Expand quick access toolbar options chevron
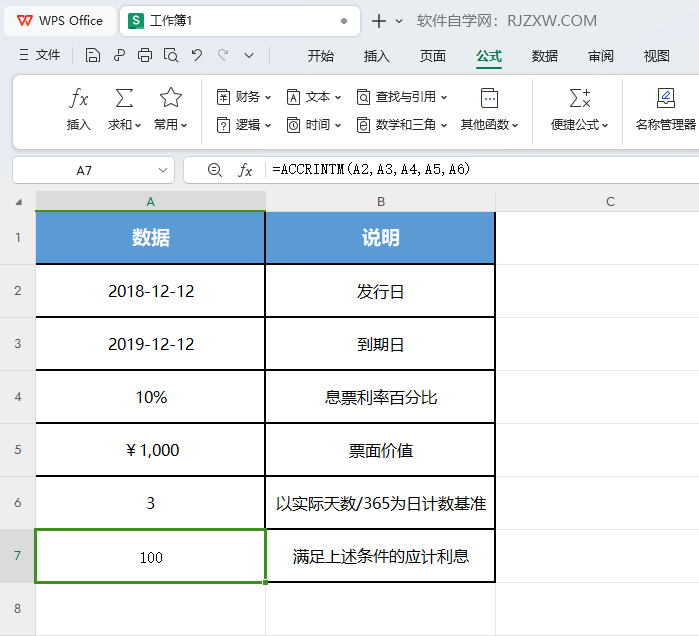The height and width of the screenshot is (636, 699). click(249, 56)
